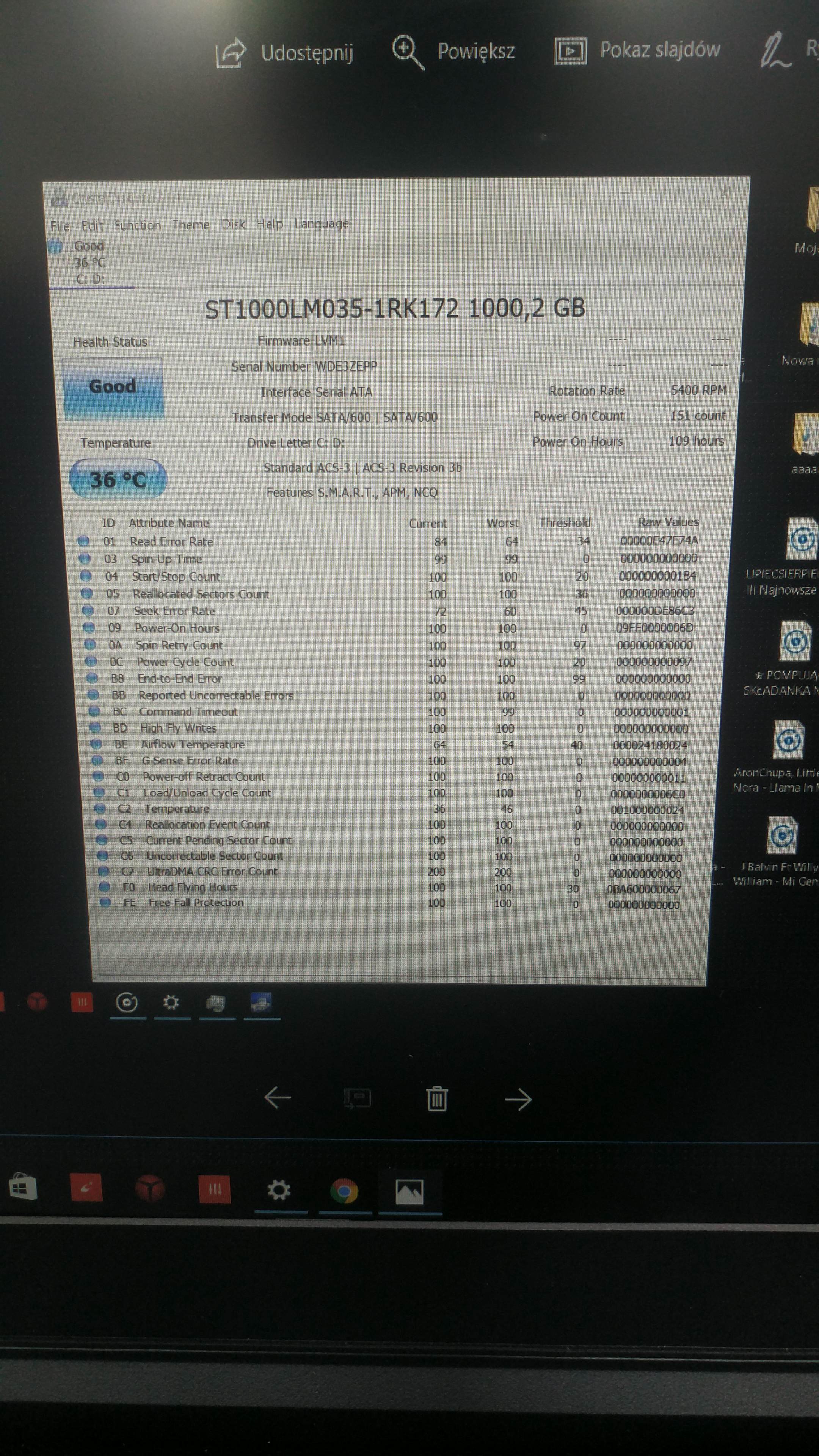
Task: Click the red cube icon on taskbar
Action: pyautogui.click(x=149, y=1188)
